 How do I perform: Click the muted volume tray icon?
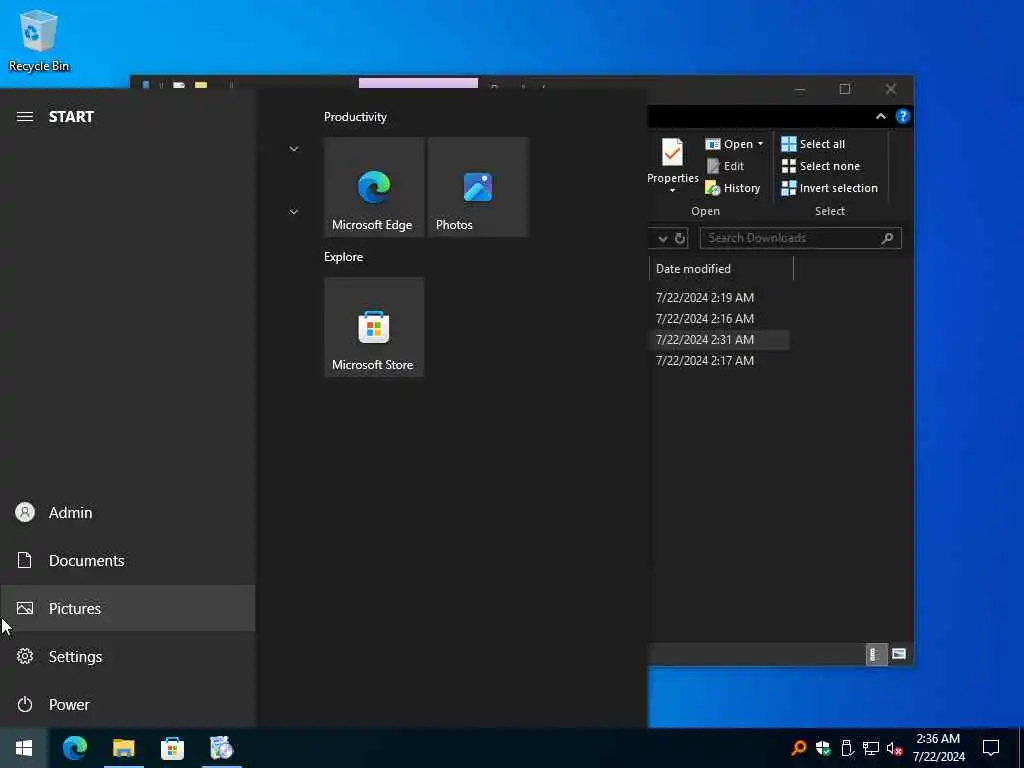(895, 748)
